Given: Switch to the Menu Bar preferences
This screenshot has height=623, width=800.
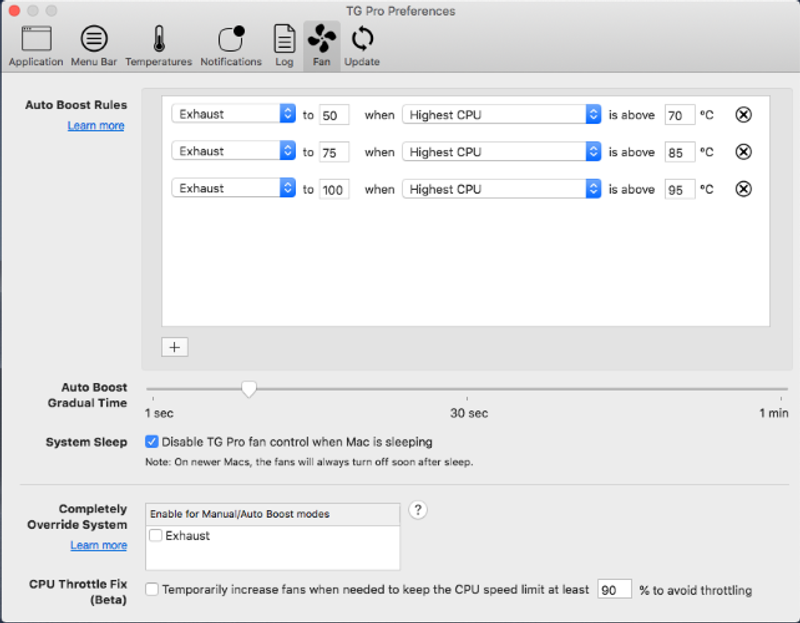Looking at the screenshot, I should pyautogui.click(x=94, y=47).
